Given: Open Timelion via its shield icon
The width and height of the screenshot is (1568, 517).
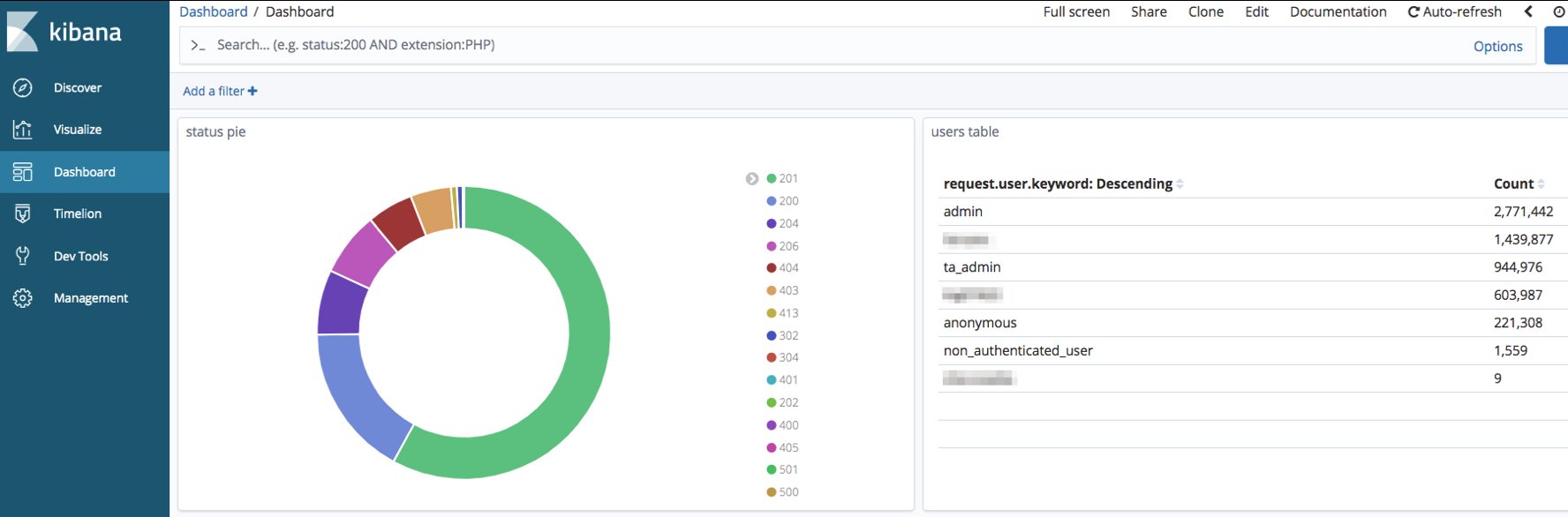Looking at the screenshot, I should [23, 214].
